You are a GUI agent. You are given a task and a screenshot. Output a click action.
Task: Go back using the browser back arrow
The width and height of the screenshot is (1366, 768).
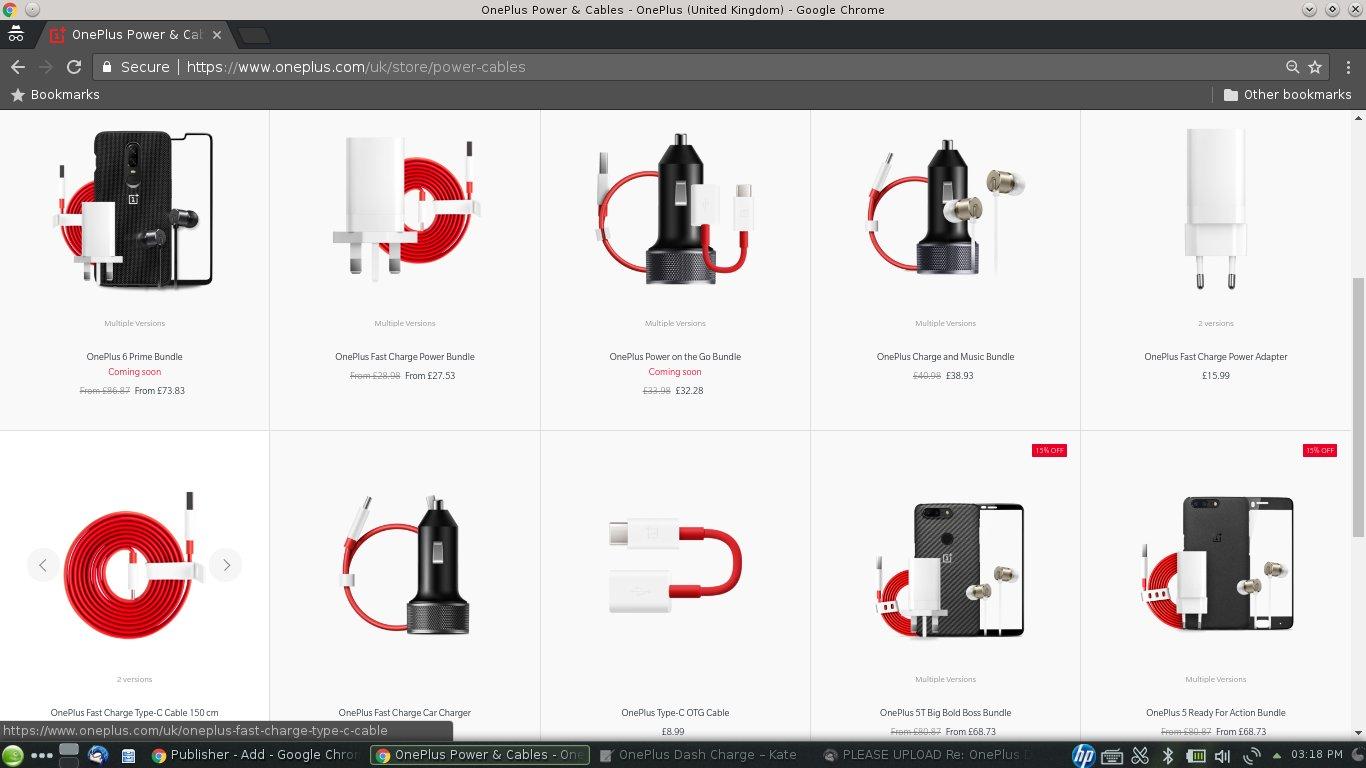pos(18,67)
